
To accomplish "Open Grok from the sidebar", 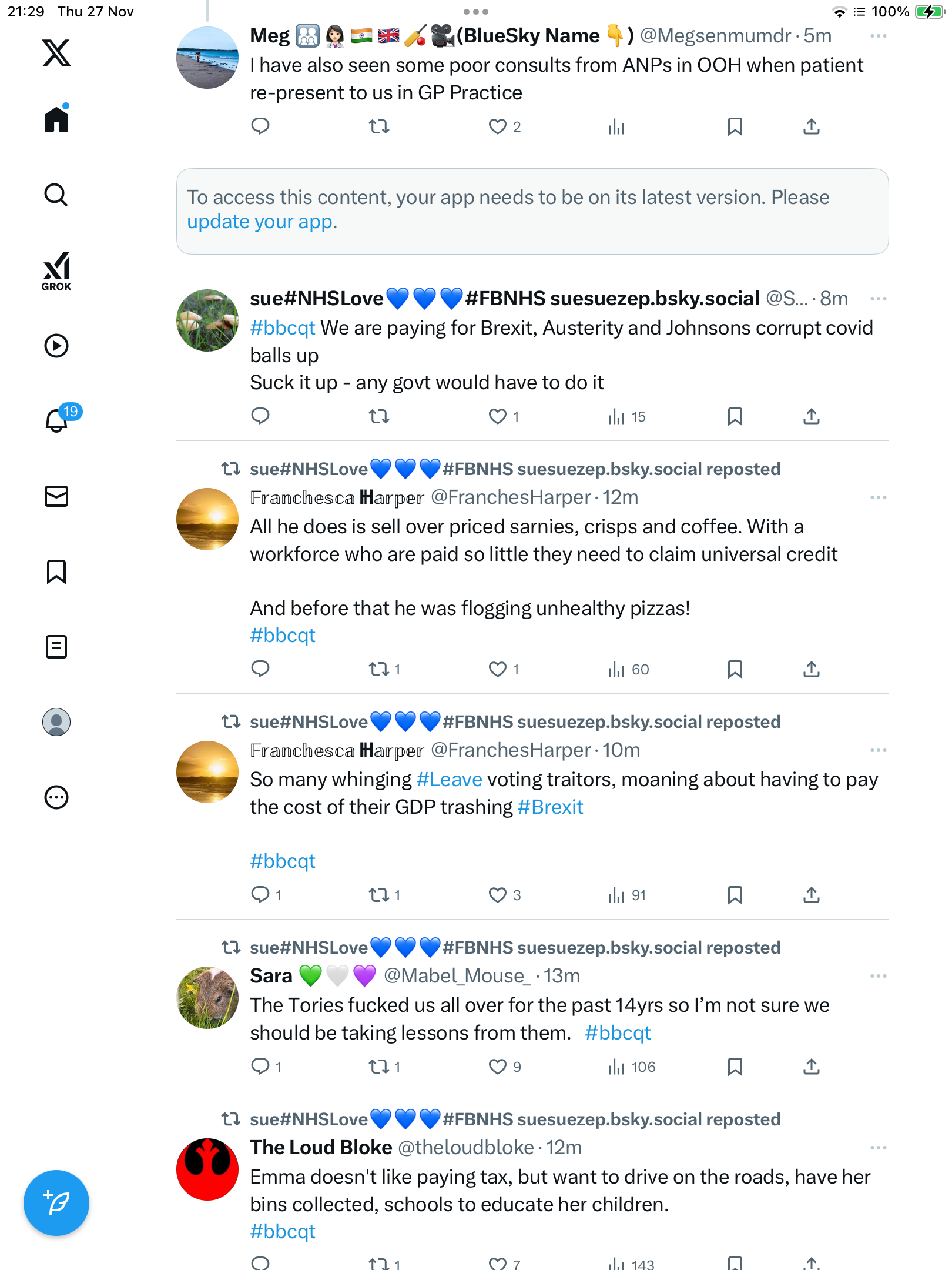I will coord(56,271).
